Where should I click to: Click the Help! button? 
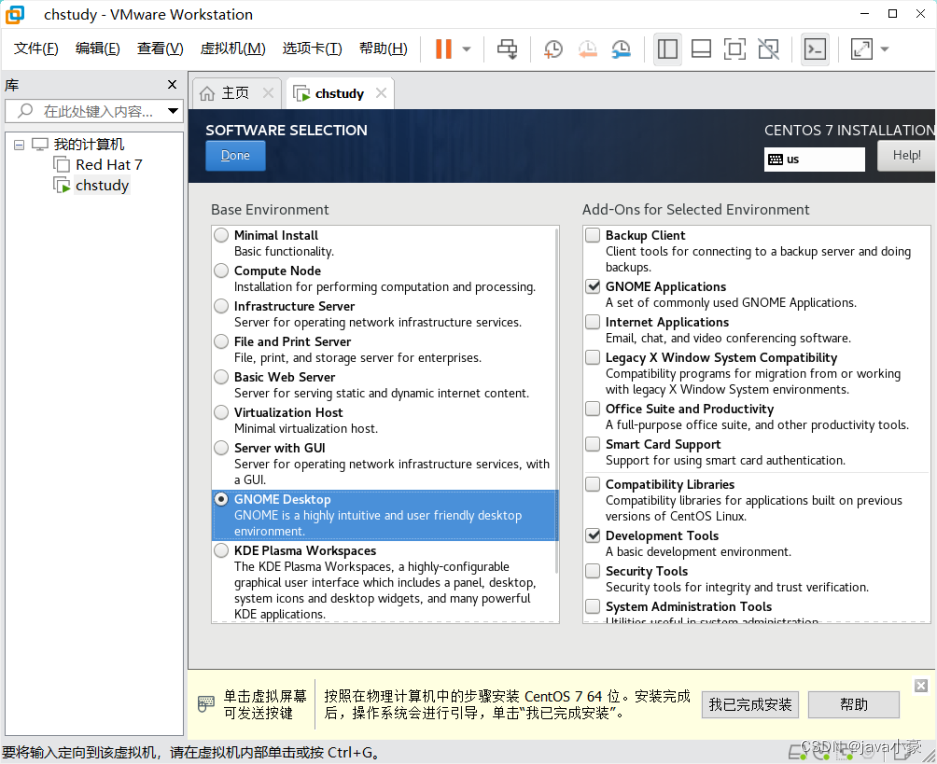(x=906, y=155)
